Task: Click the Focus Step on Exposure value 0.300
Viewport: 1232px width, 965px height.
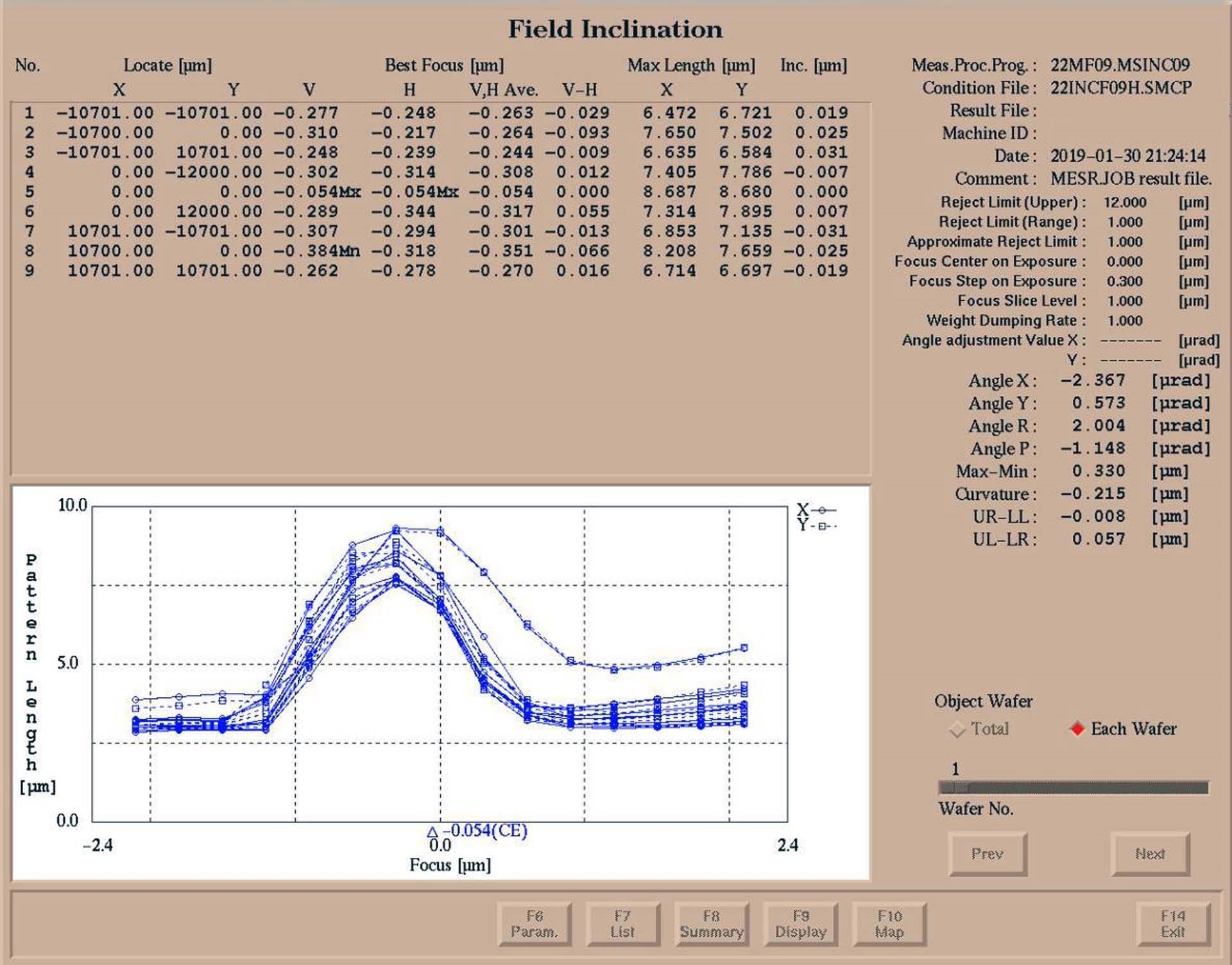Action: [1125, 282]
